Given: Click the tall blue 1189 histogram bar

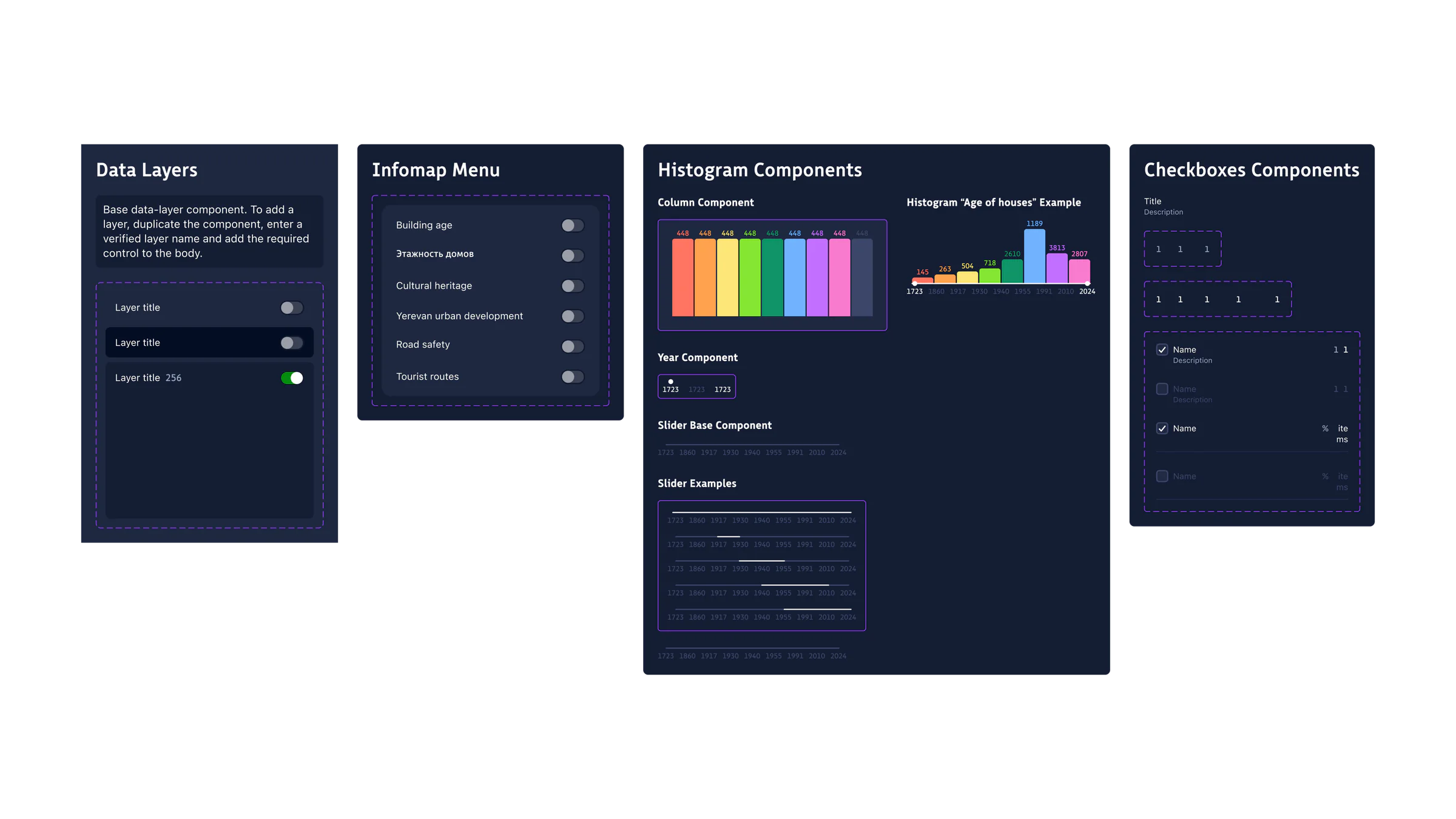Looking at the screenshot, I should click(x=1034, y=256).
